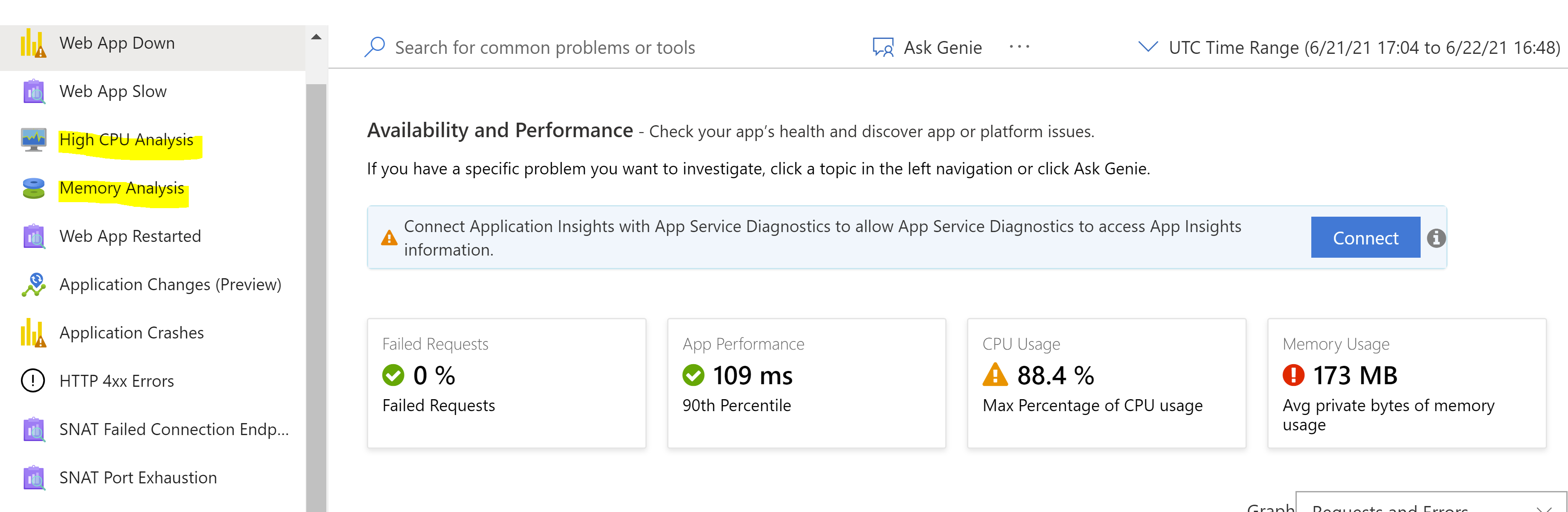This screenshot has height=512, width=1568.
Task: Open High CPU Analysis via its monitor icon
Action: click(33, 139)
